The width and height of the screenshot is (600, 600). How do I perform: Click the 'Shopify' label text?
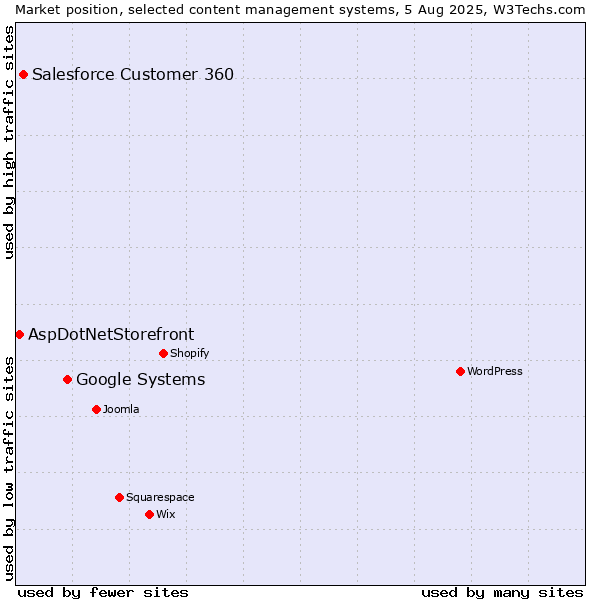click(189, 353)
